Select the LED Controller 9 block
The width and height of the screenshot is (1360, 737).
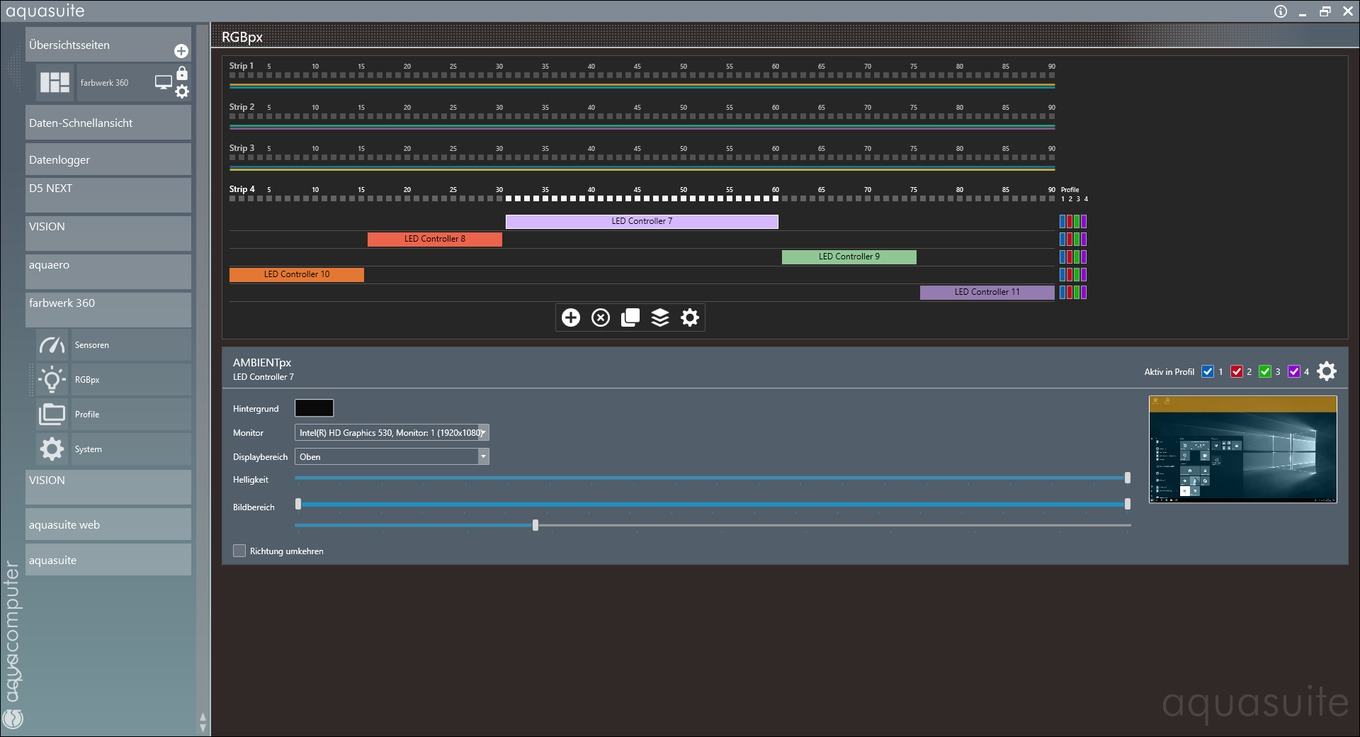849,257
